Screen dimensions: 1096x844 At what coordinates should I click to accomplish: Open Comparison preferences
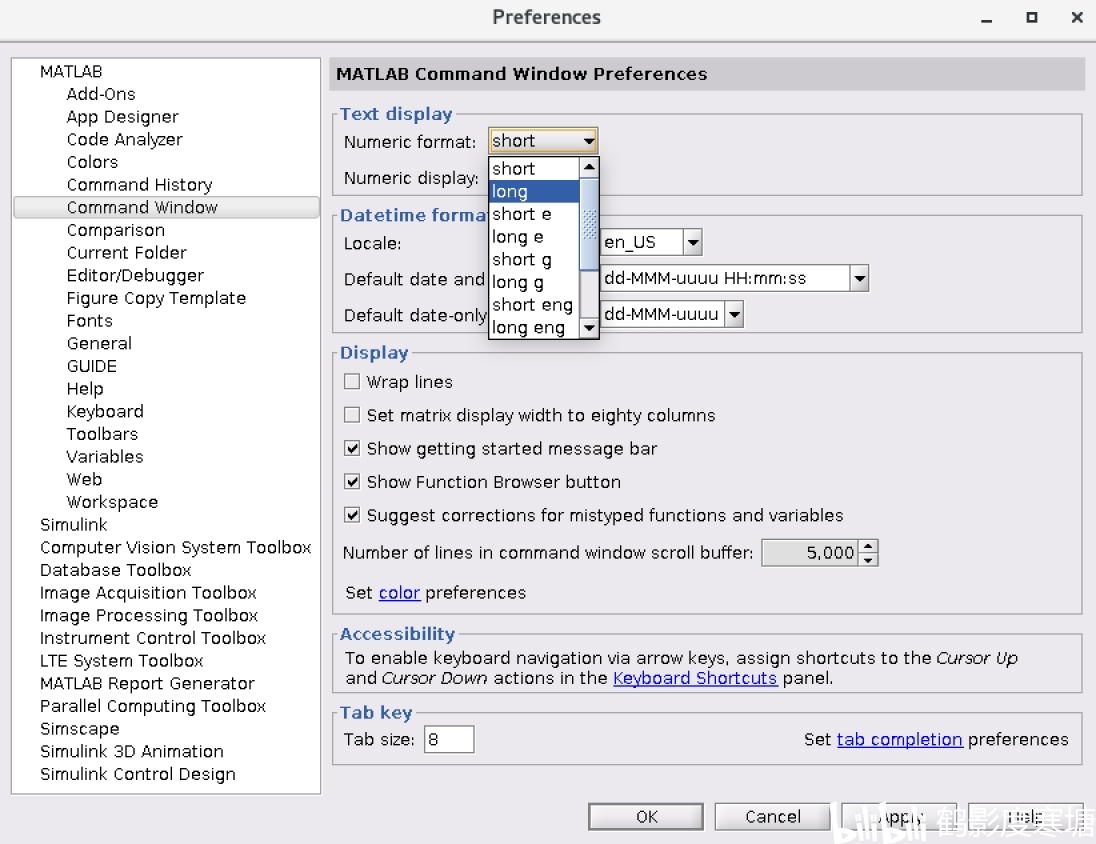[116, 230]
